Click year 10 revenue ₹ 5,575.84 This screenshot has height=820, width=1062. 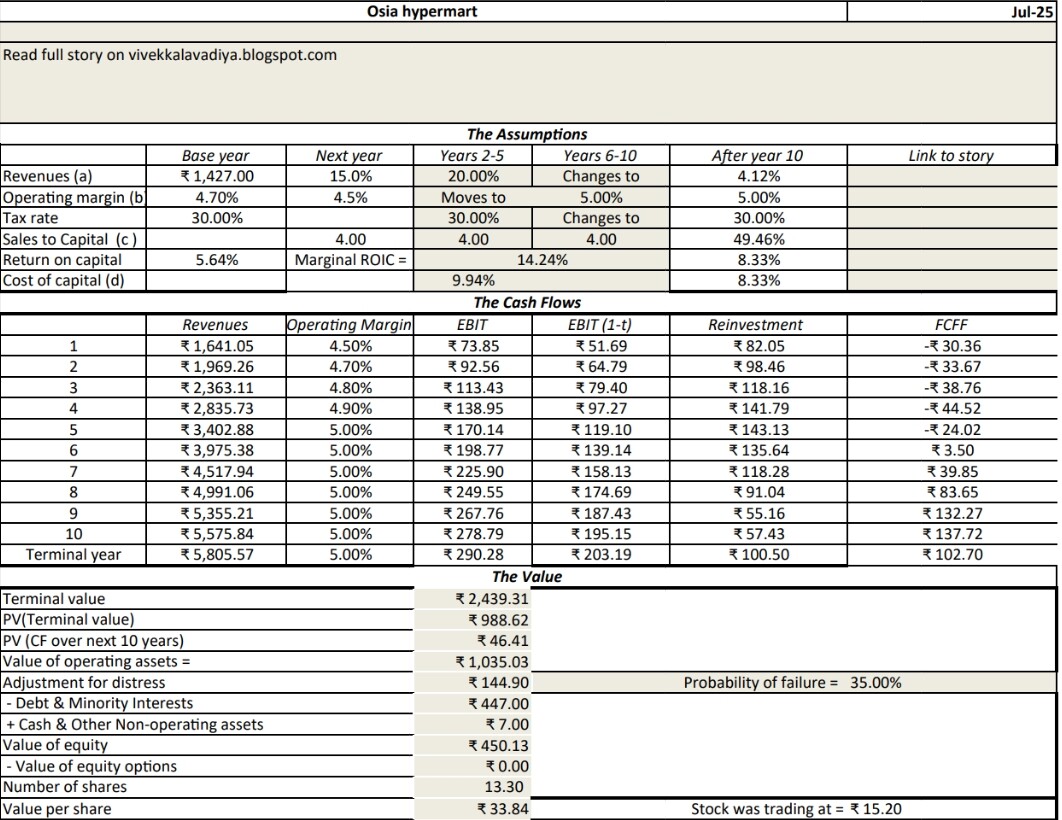pyautogui.click(x=217, y=534)
